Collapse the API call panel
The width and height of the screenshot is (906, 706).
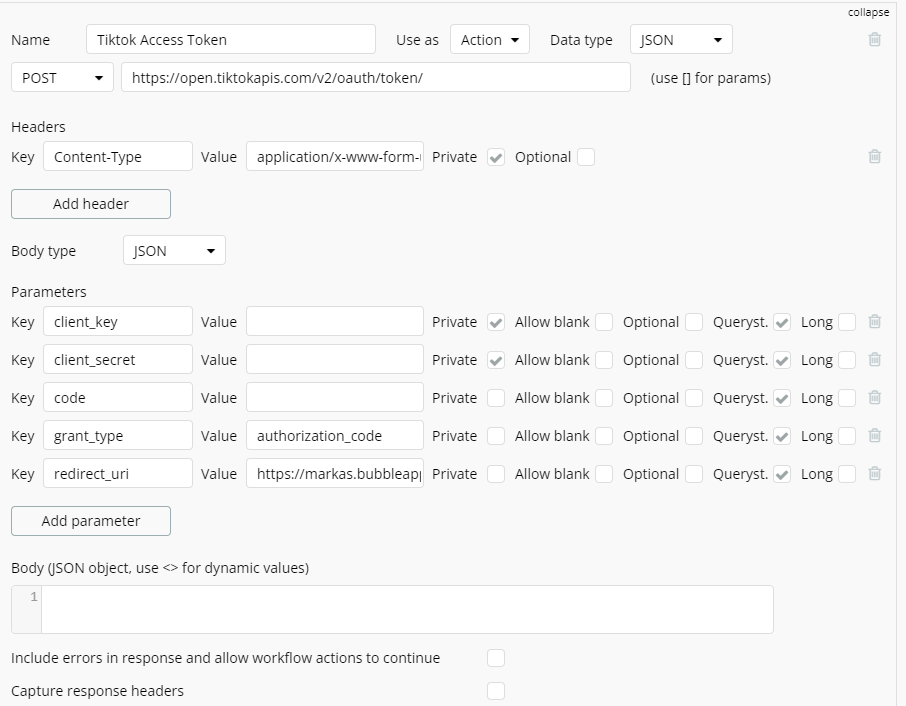[868, 12]
